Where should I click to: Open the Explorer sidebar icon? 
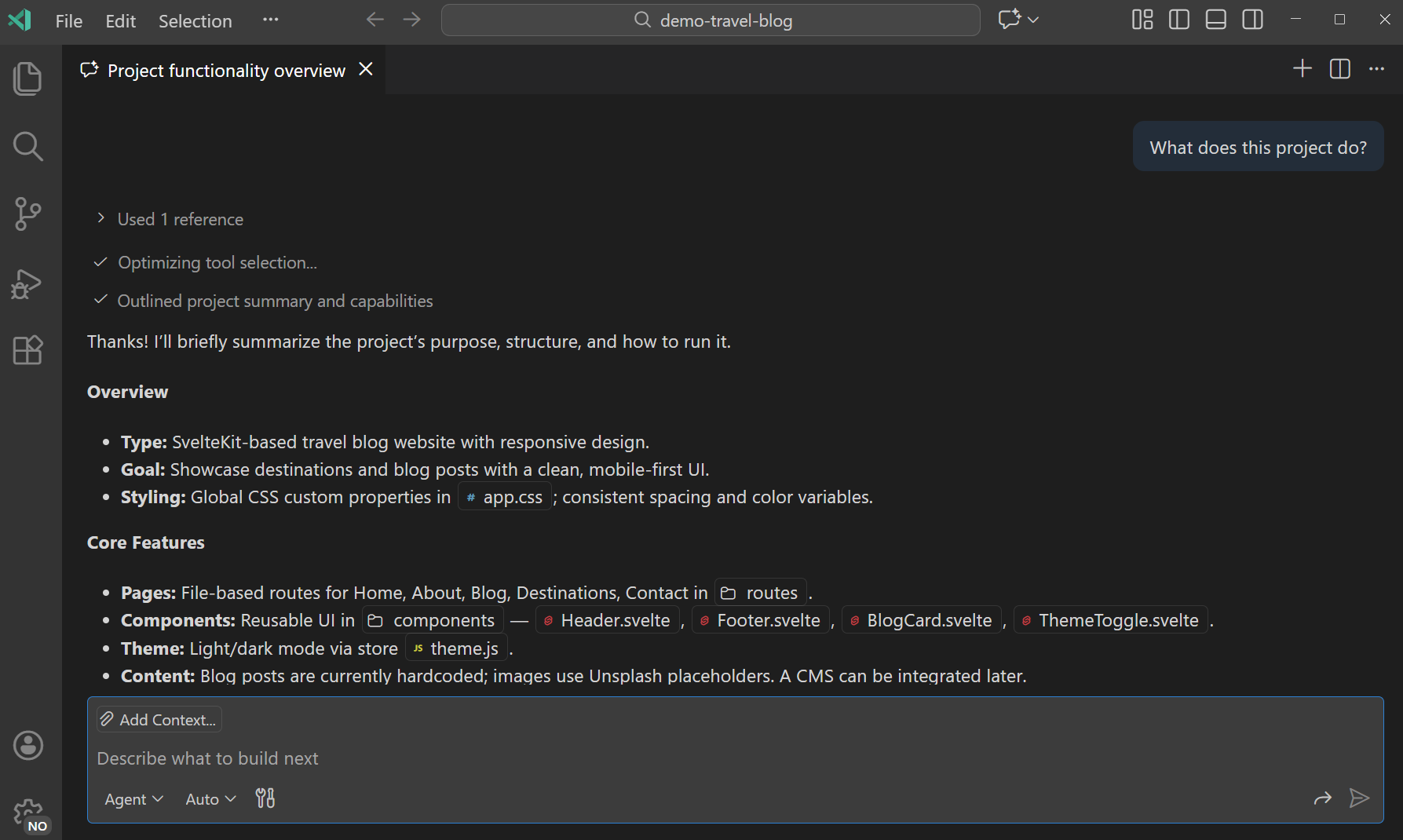tap(28, 78)
